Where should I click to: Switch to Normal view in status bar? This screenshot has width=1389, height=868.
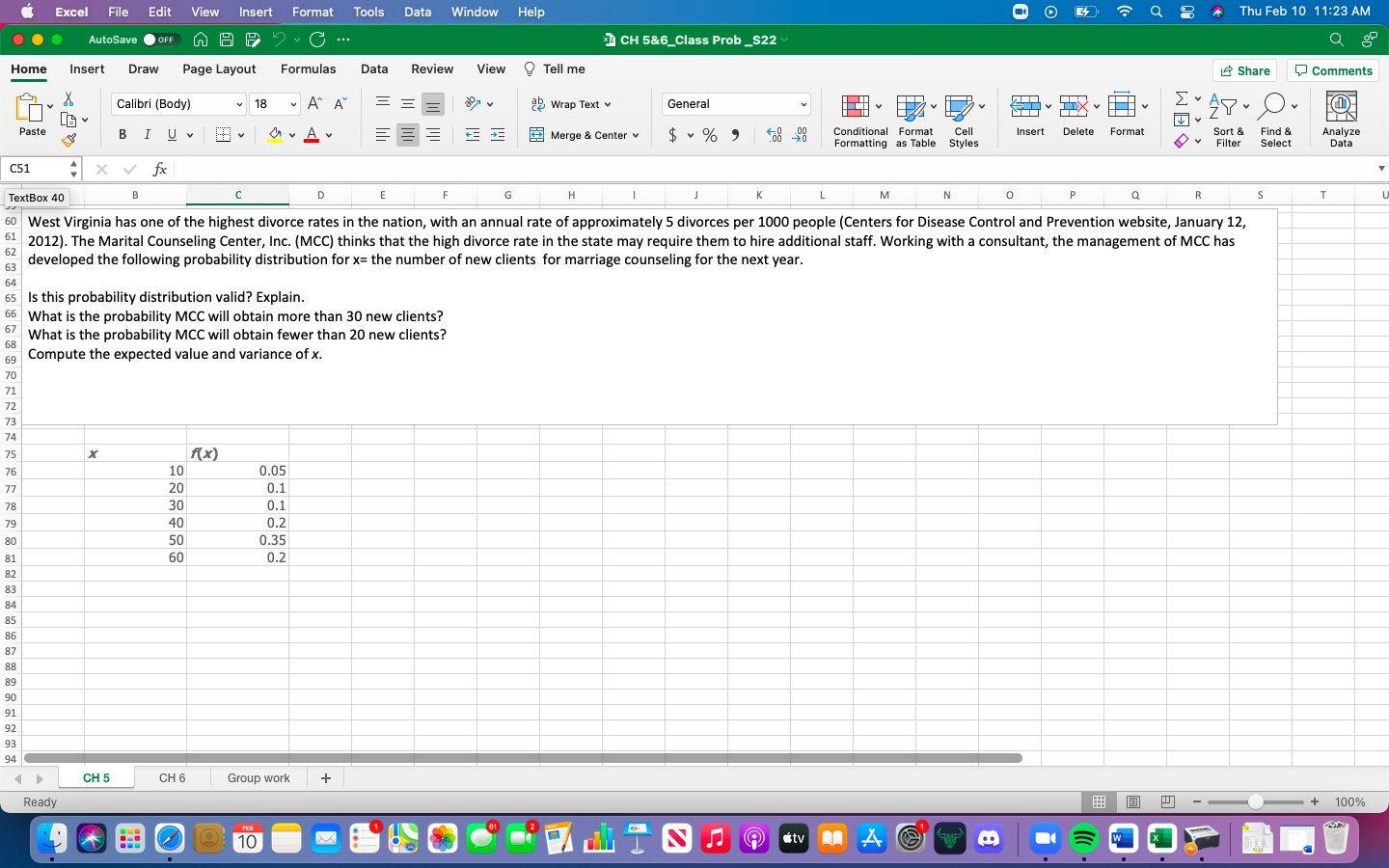click(1099, 801)
